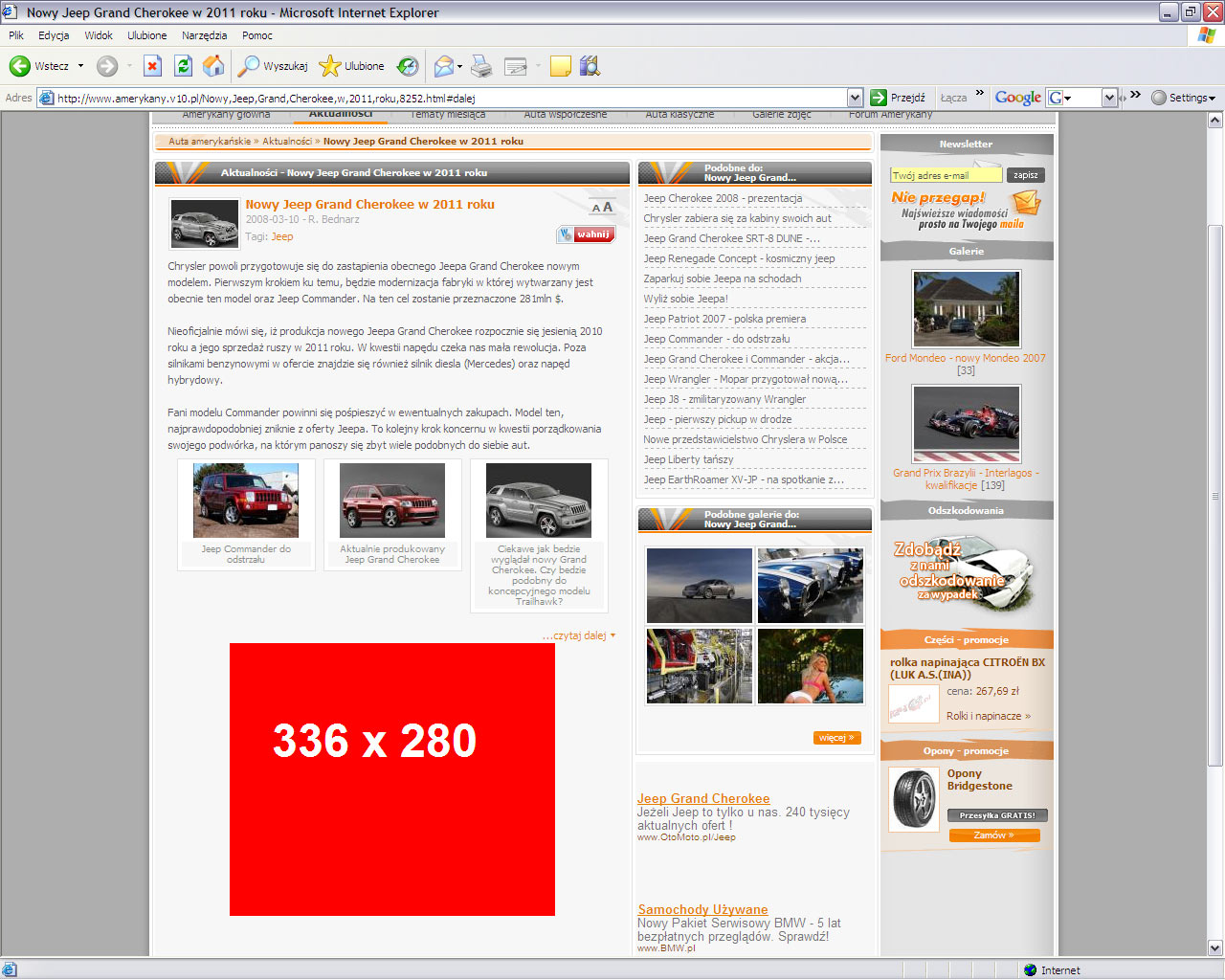Viewport: 1225px width, 980px height.
Task: Click the Przesyłka GRATIS label
Action: tap(997, 815)
